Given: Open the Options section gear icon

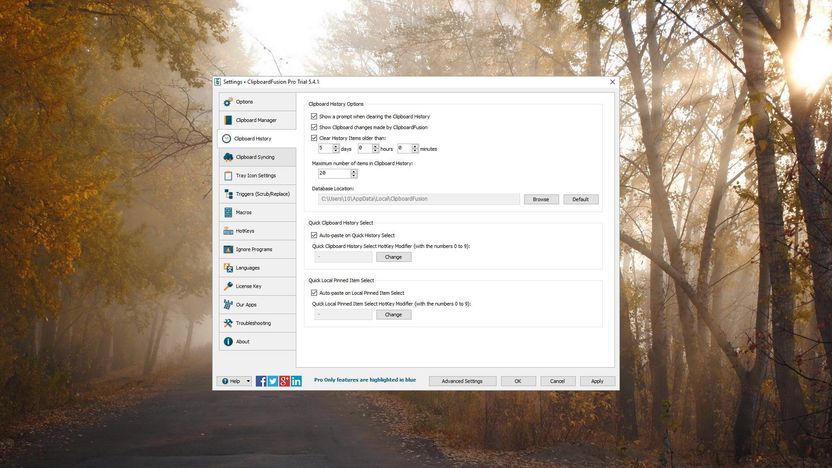Looking at the screenshot, I should [x=228, y=102].
